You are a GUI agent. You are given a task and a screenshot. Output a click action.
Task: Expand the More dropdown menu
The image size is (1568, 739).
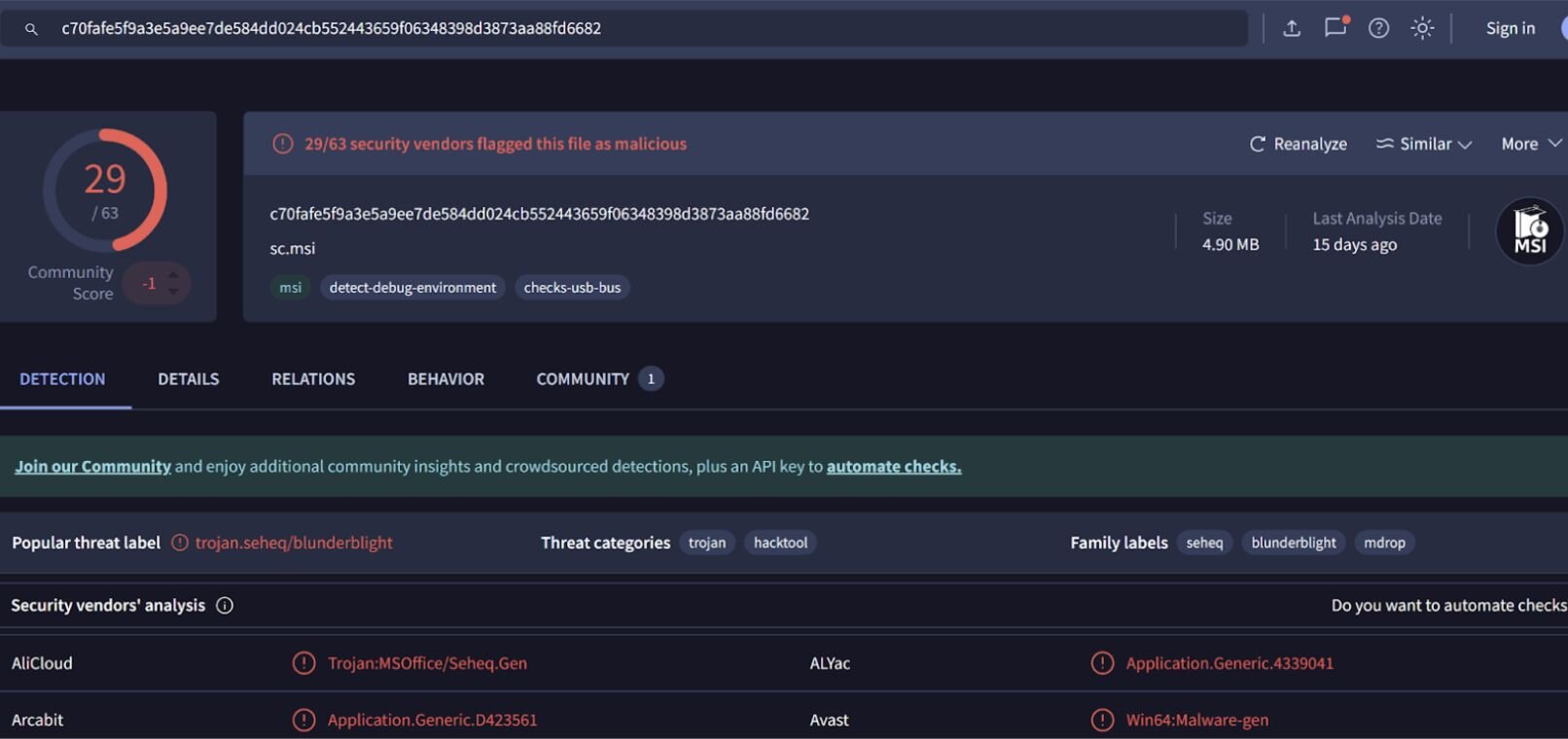(1530, 144)
